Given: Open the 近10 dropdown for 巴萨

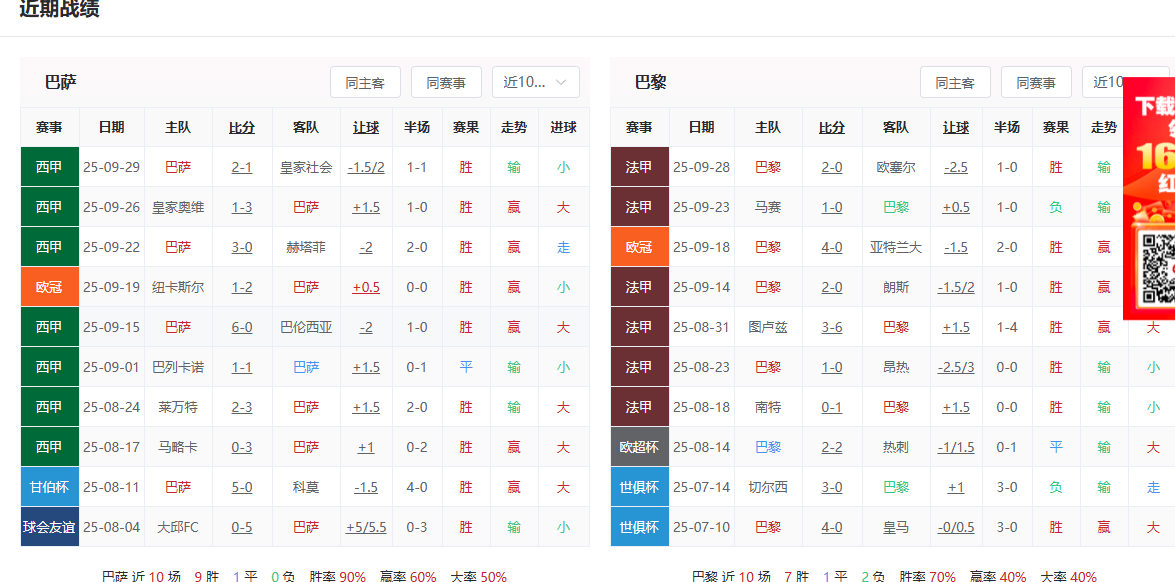Looking at the screenshot, I should click(536, 82).
